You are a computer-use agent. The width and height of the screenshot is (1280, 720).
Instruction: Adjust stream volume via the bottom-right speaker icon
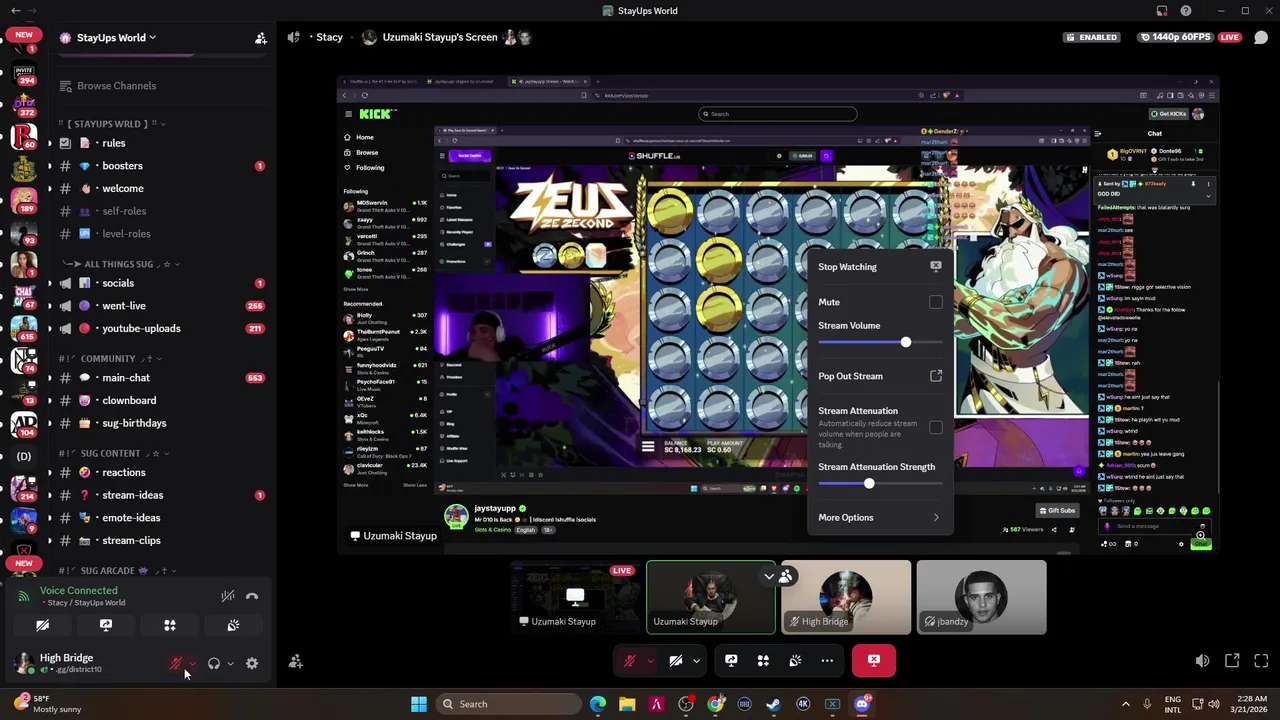(x=1202, y=661)
